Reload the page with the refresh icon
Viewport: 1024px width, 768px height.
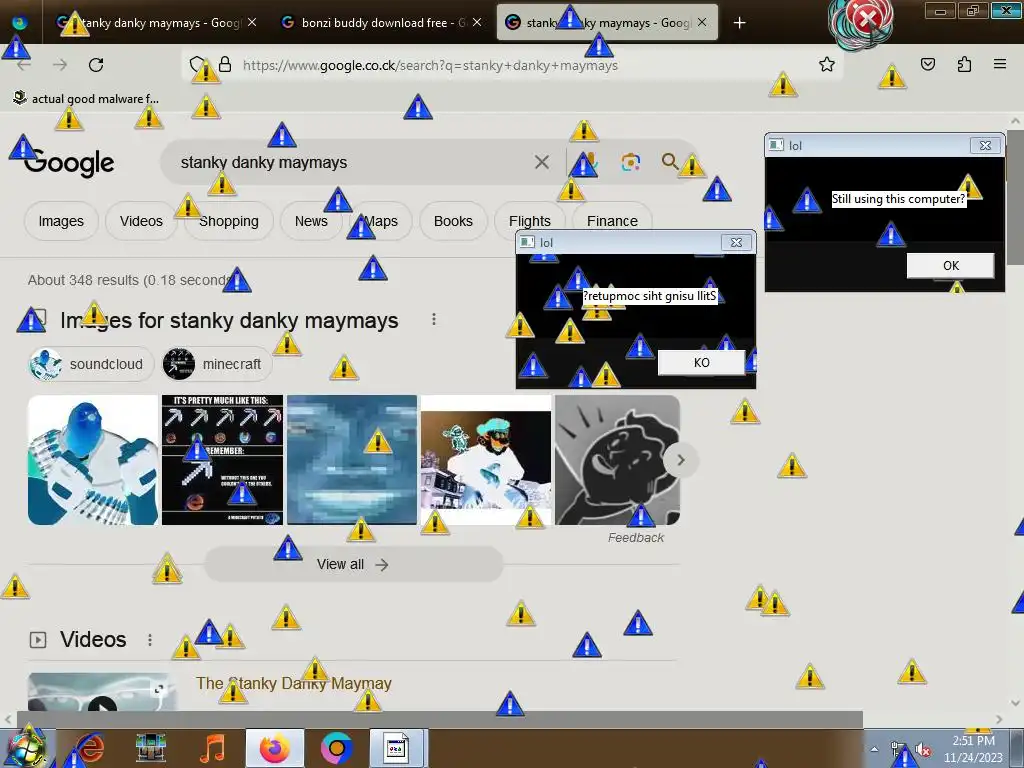pyautogui.click(x=96, y=65)
